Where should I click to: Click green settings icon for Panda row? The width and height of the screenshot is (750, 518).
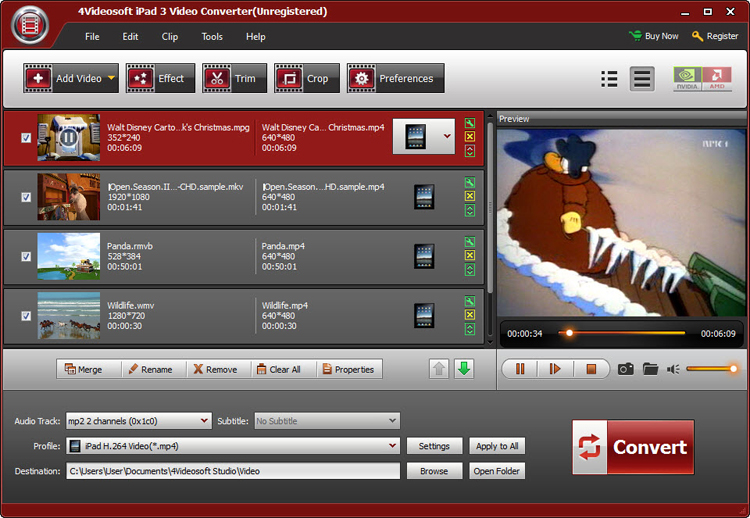point(470,242)
